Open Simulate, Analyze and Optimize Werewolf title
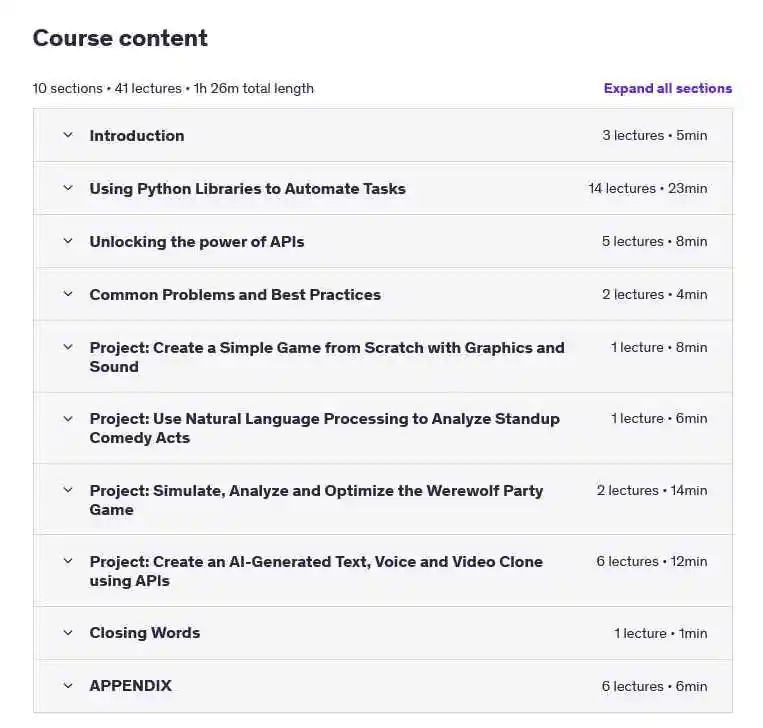Viewport: 763px width, 728px height. (x=316, y=500)
